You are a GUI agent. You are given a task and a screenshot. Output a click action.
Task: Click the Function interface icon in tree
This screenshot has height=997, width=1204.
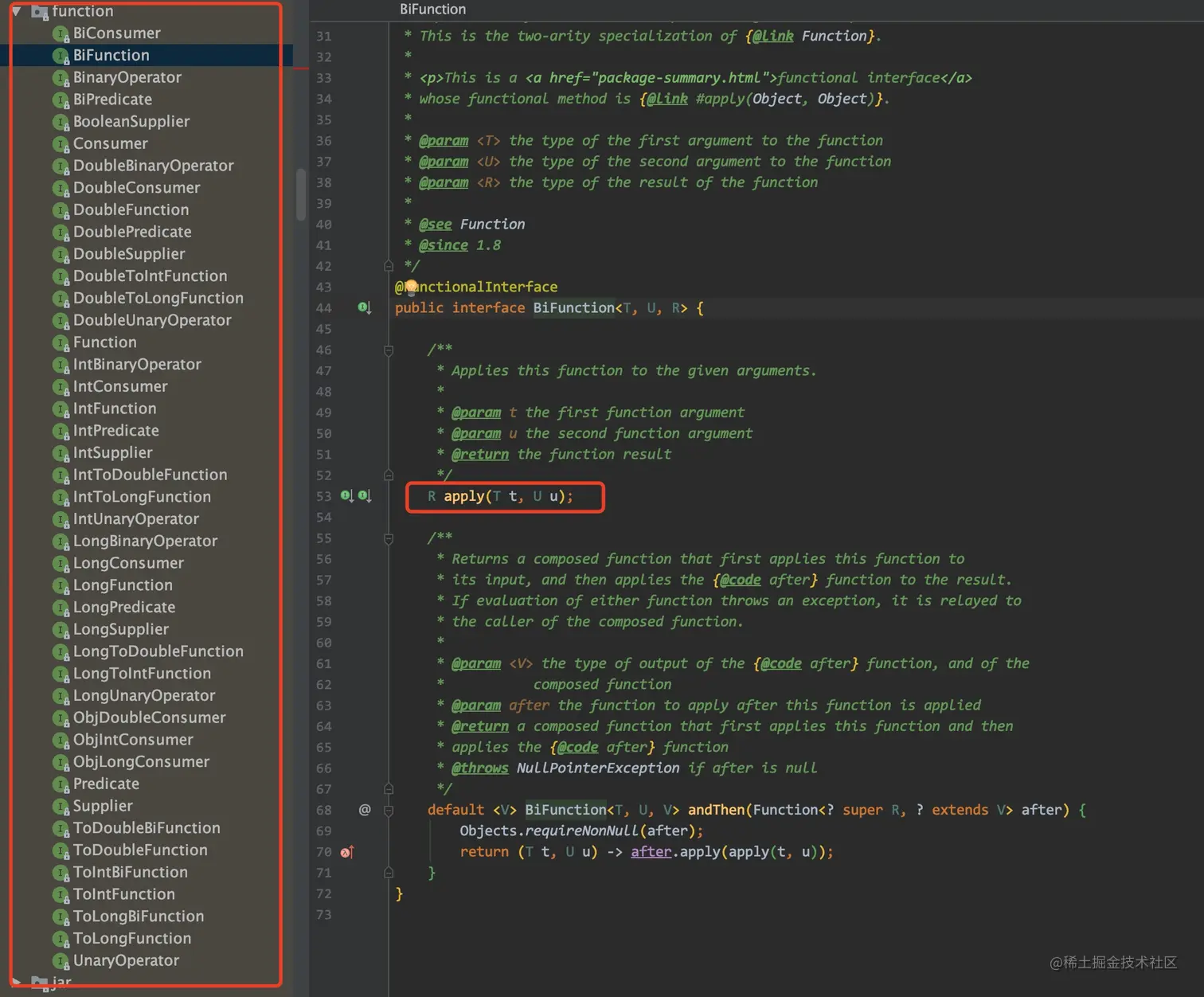click(x=61, y=343)
